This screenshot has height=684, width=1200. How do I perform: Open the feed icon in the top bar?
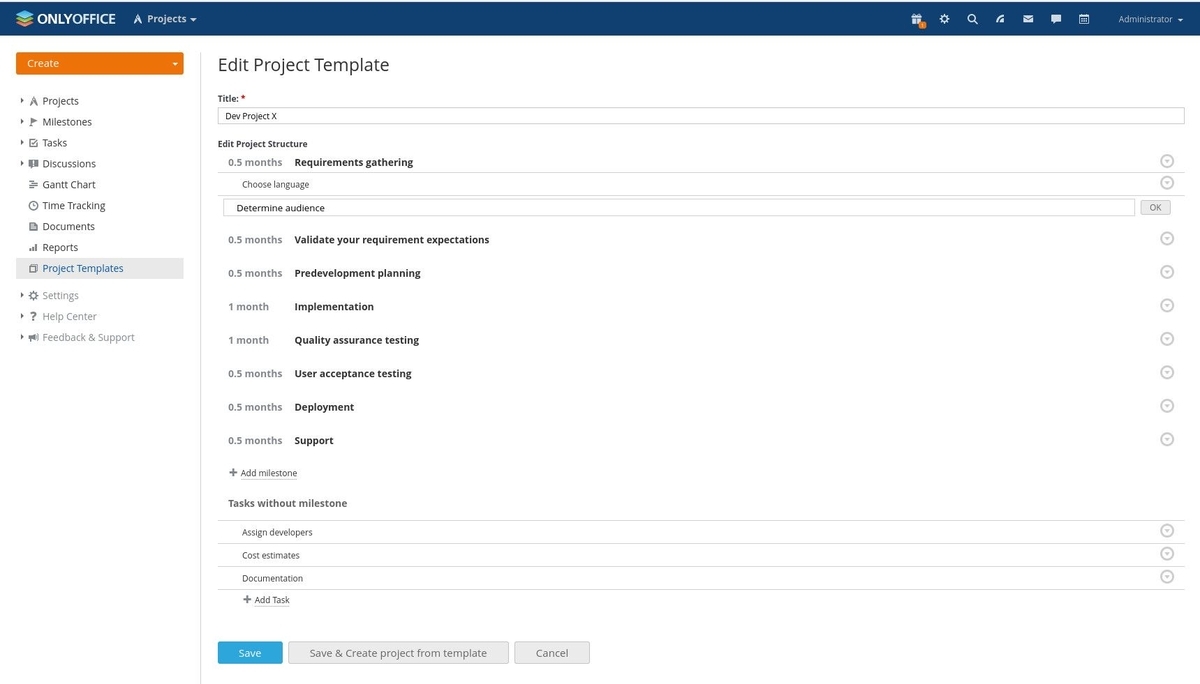point(999,18)
